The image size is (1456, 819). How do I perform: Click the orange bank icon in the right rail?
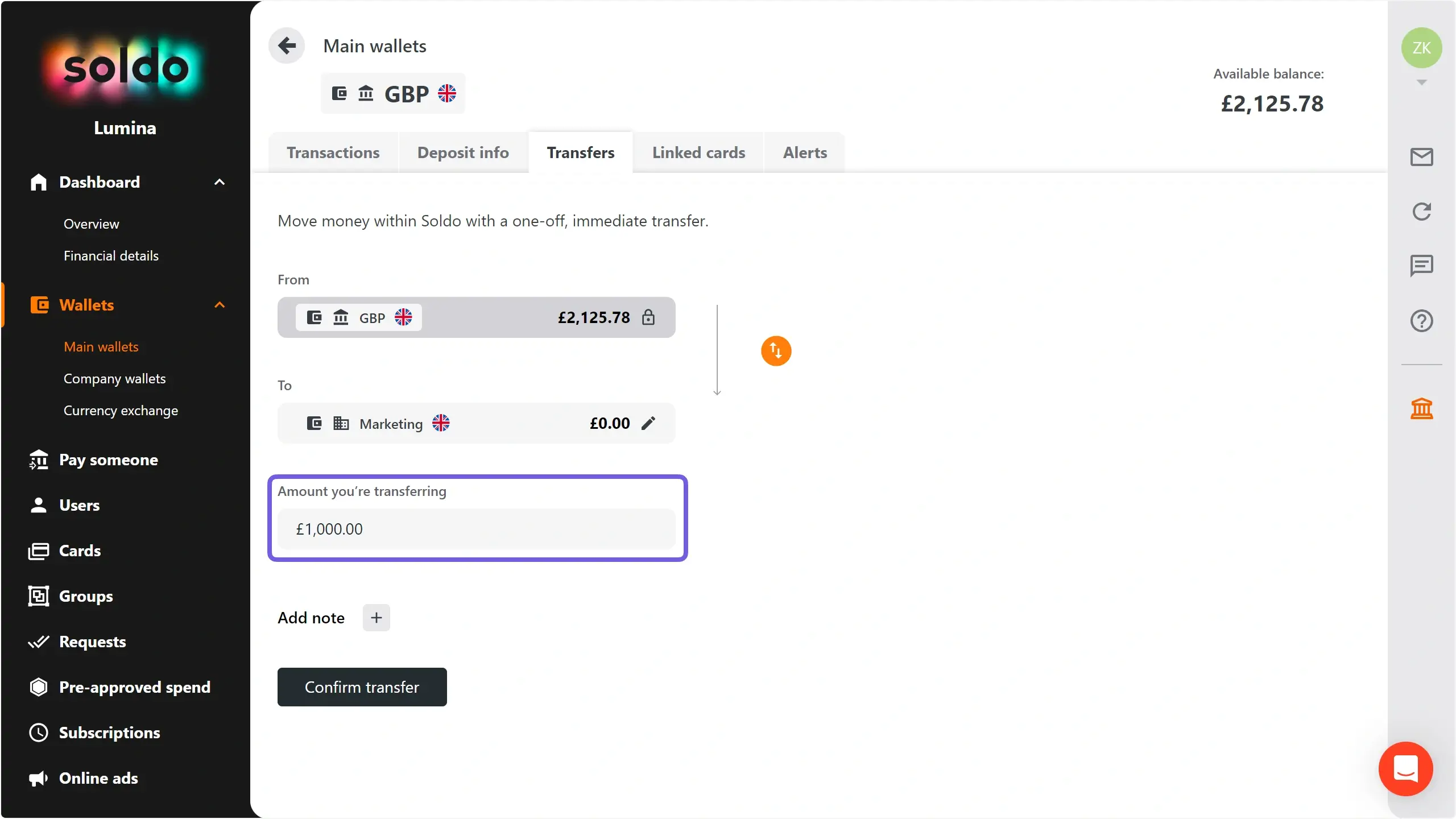[1421, 408]
